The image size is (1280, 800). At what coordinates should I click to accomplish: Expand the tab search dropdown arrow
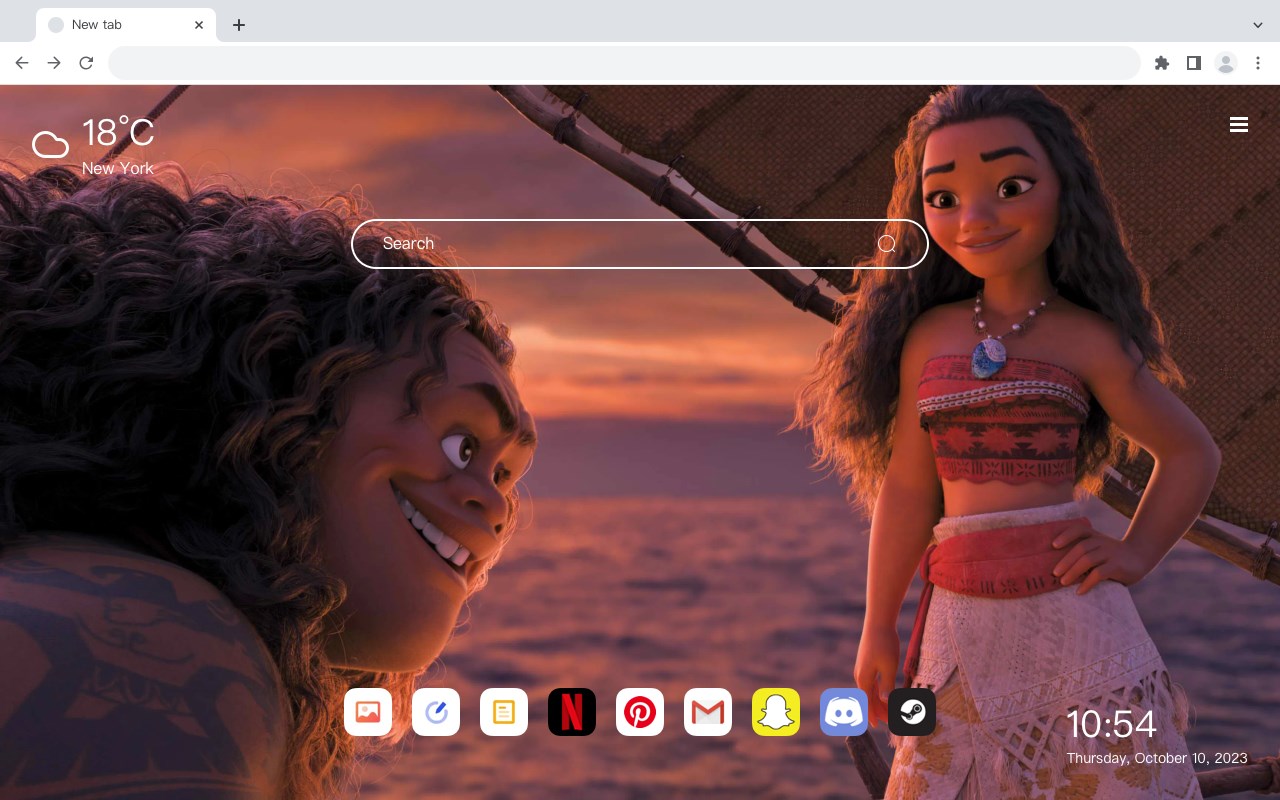[x=1258, y=25]
